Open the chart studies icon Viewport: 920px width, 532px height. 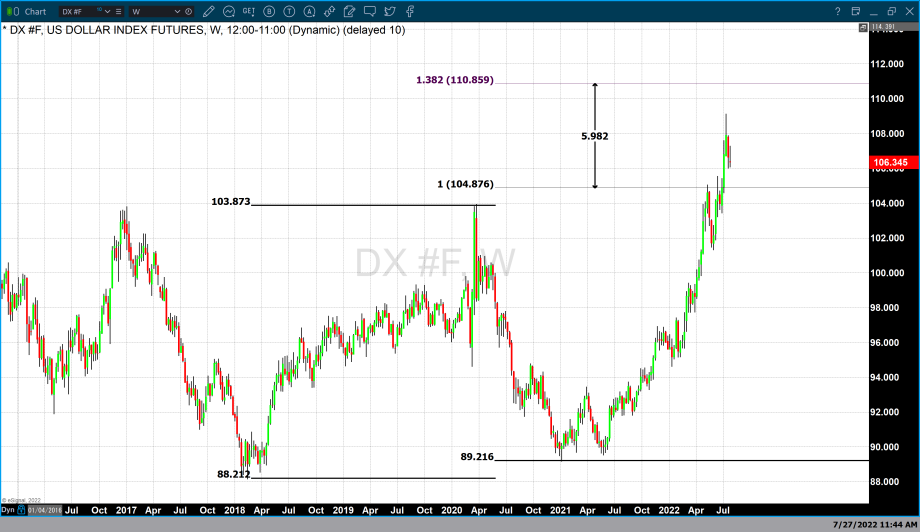coord(230,11)
